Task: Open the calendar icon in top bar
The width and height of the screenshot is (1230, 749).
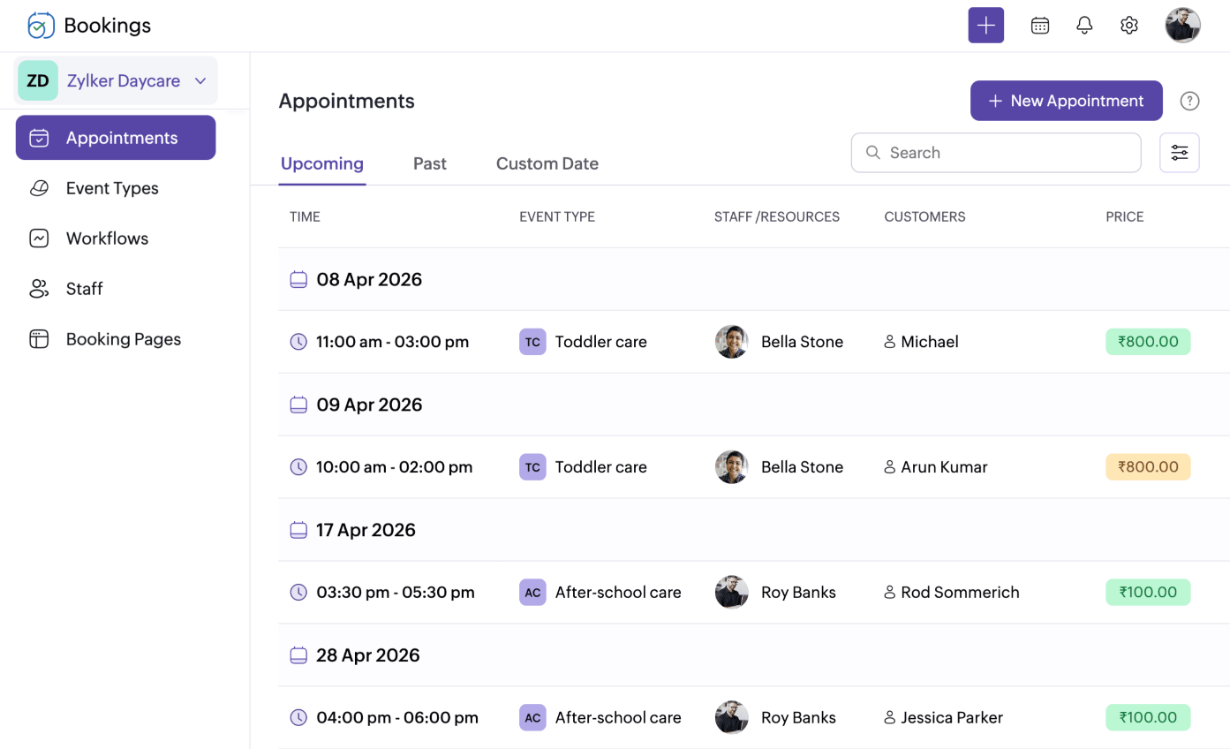Action: [x=1040, y=26]
